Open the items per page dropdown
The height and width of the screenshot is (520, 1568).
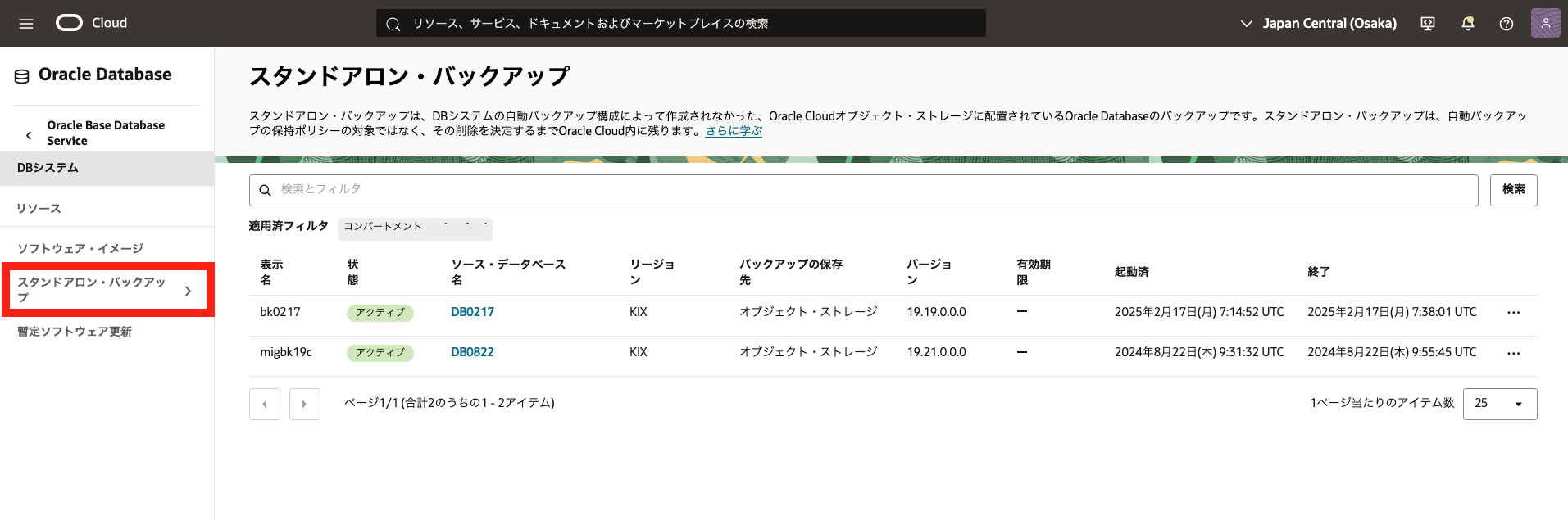point(1499,404)
